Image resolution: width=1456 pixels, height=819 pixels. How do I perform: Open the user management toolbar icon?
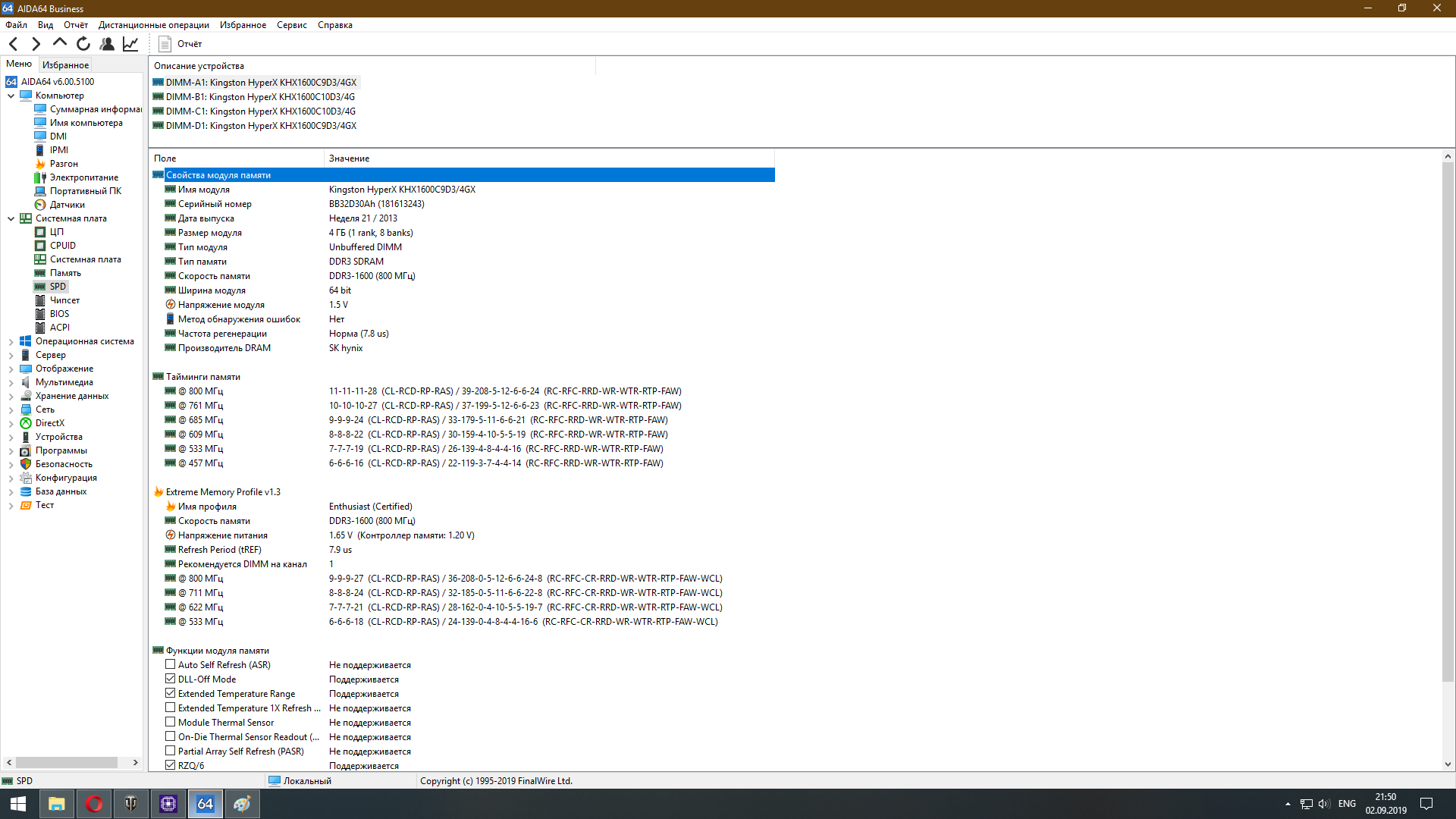click(x=107, y=44)
